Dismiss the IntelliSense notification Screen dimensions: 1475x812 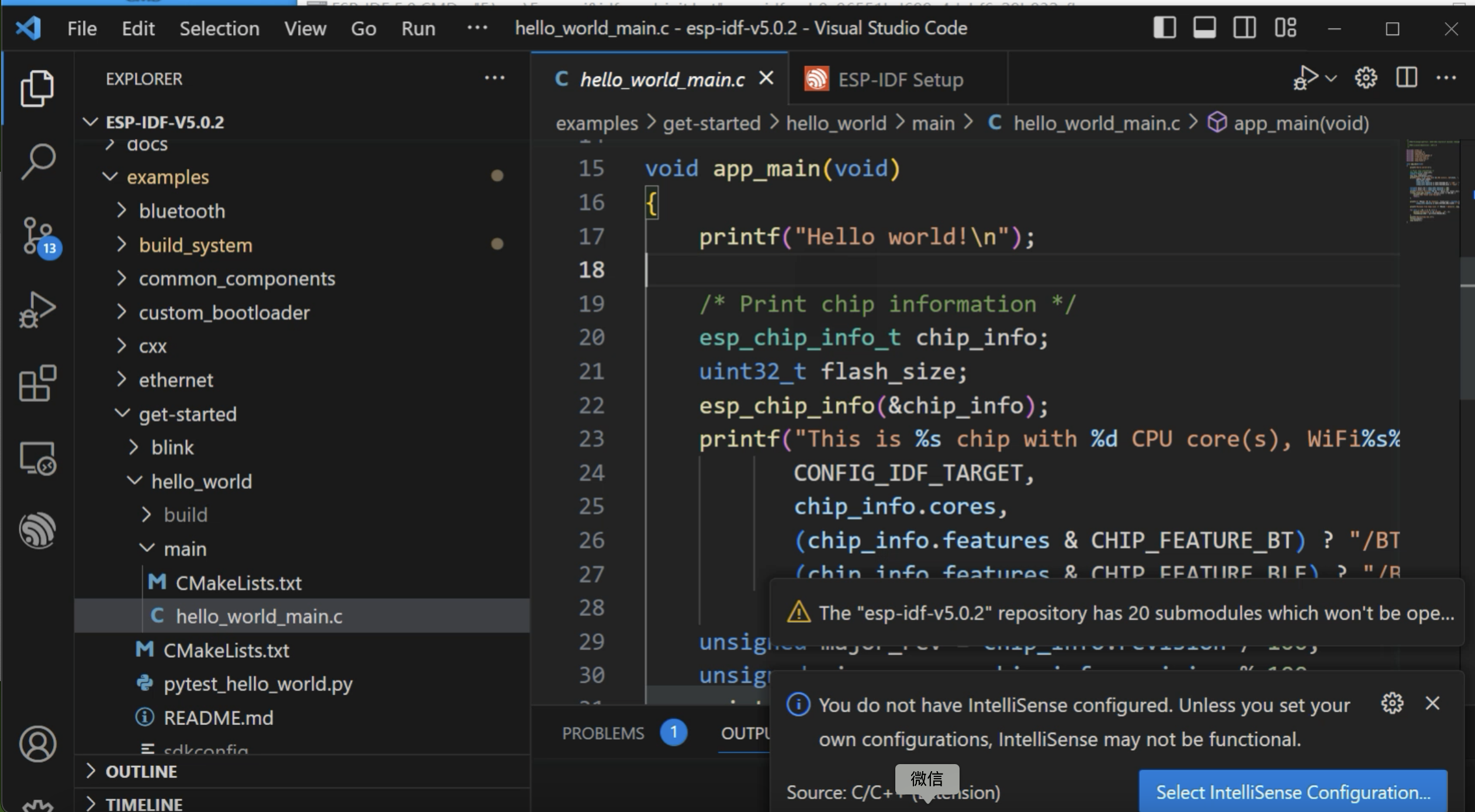pyautogui.click(x=1432, y=703)
